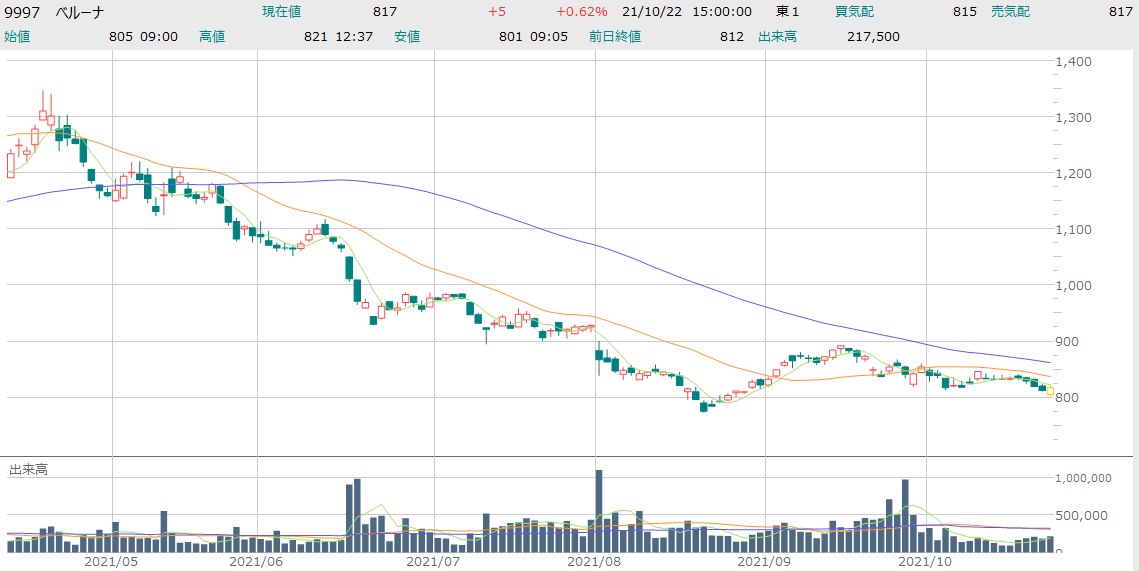Click the 2021/05 date on time axis
This screenshot has width=1139, height=571.
[111, 562]
